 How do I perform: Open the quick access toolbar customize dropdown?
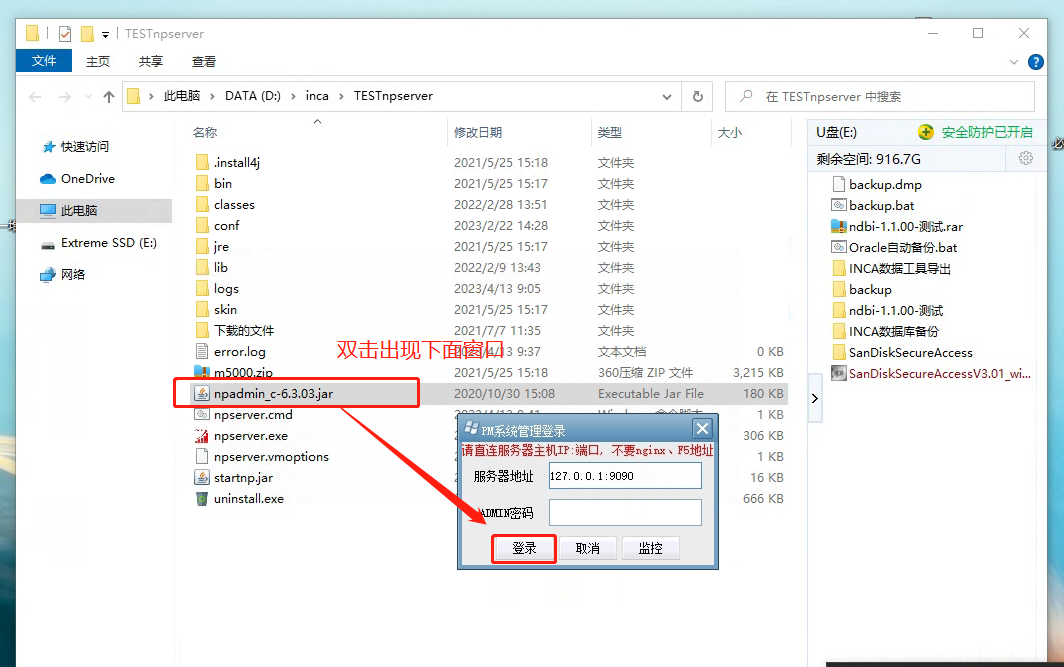[105, 34]
